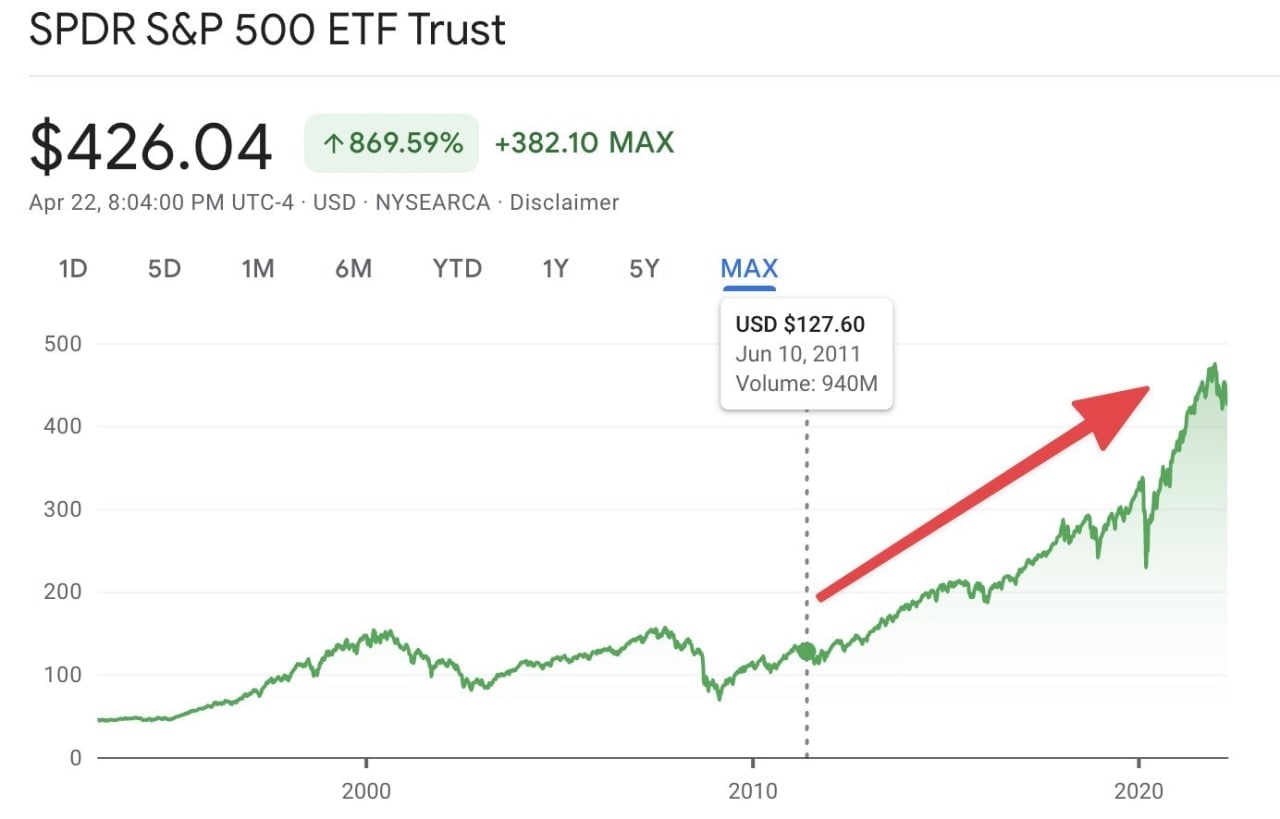Select the 1Y time range tab
The image size is (1280, 819).
(555, 268)
